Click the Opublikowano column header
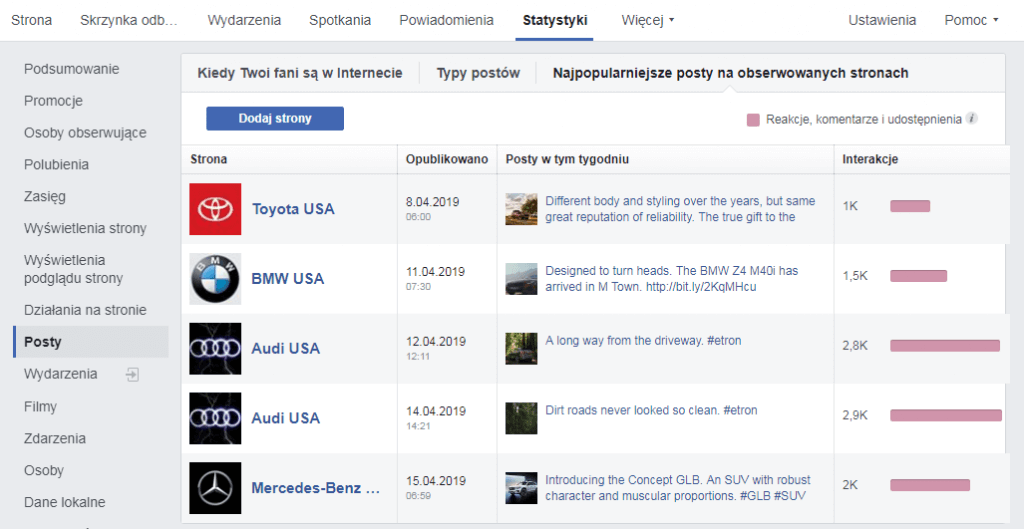The width and height of the screenshot is (1024, 529). (x=447, y=159)
